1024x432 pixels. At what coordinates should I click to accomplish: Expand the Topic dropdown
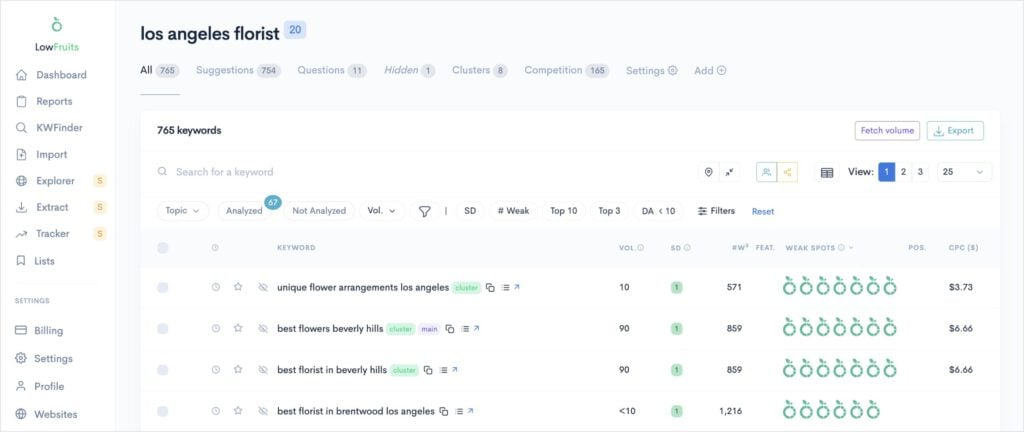tap(183, 211)
